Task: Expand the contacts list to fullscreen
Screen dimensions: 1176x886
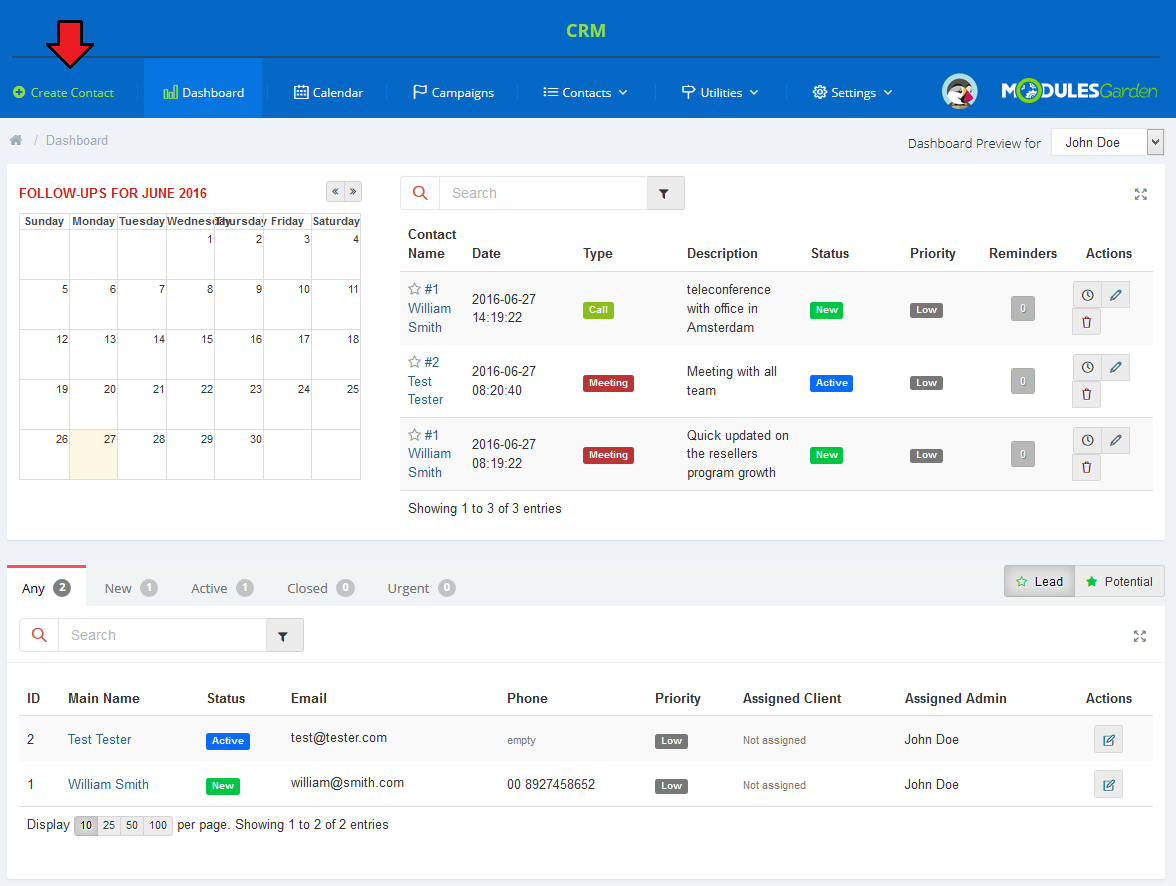Action: (x=1139, y=636)
